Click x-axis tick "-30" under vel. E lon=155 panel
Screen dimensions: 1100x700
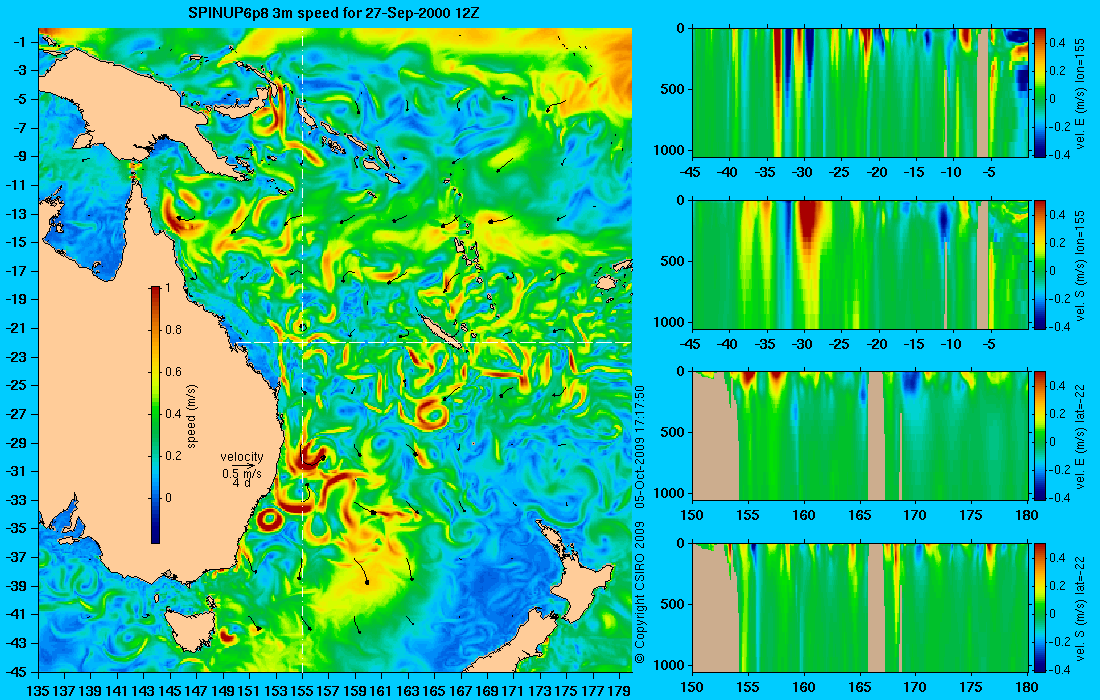coord(803,173)
